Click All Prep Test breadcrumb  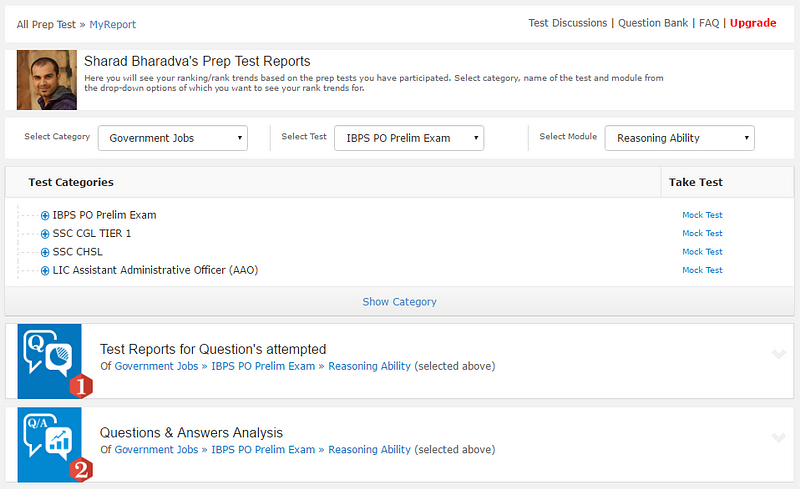(46, 25)
